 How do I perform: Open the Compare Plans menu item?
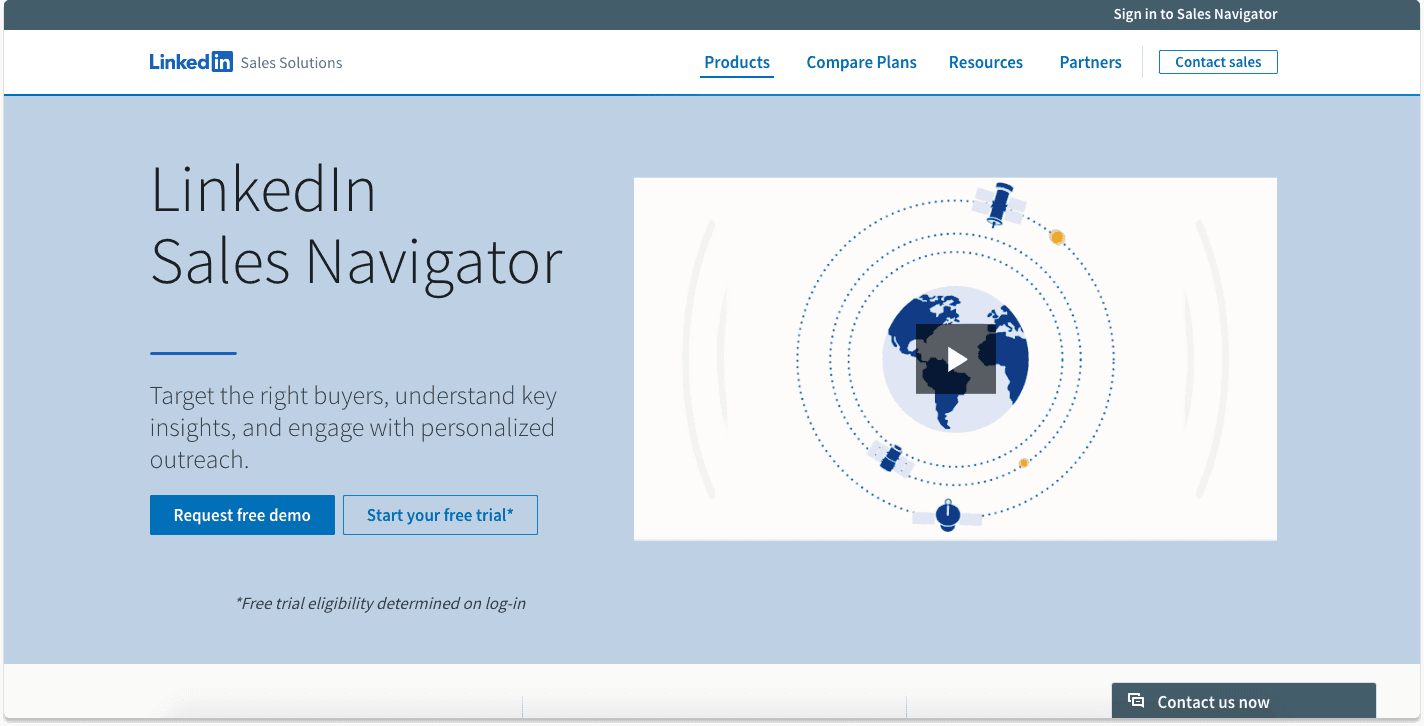tap(862, 62)
